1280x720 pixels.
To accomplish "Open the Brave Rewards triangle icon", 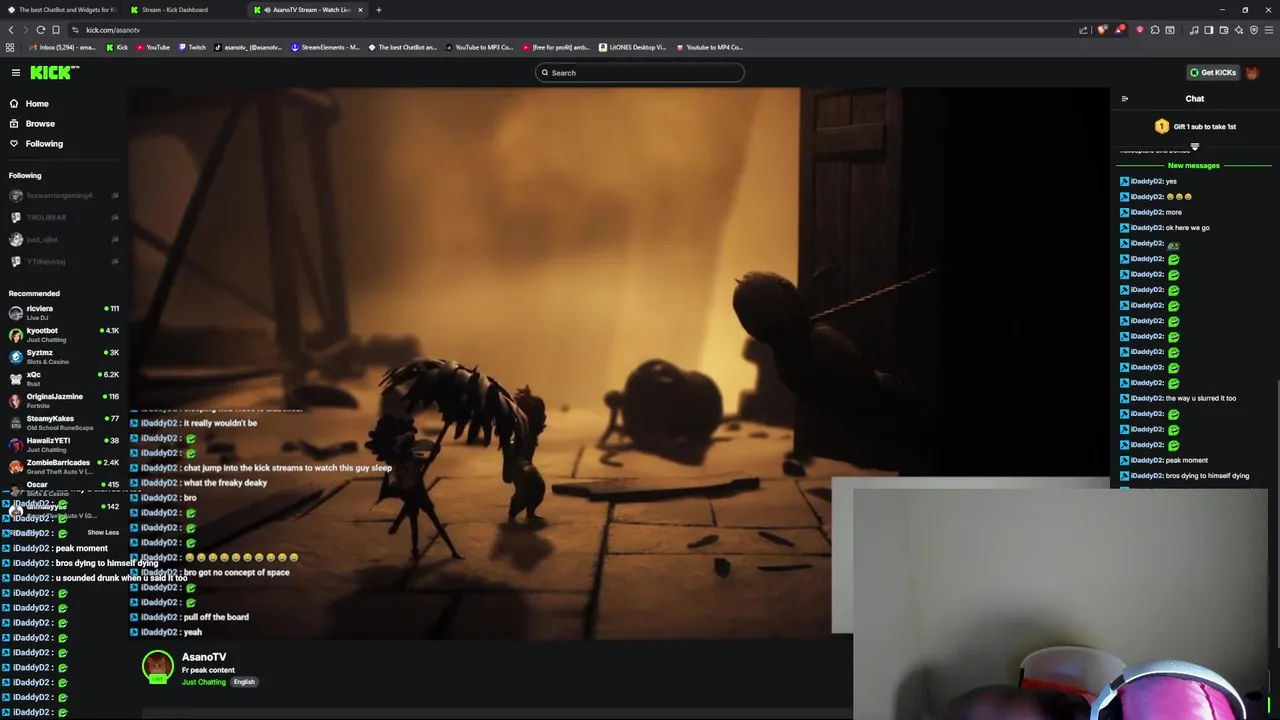I will pos(1120,30).
